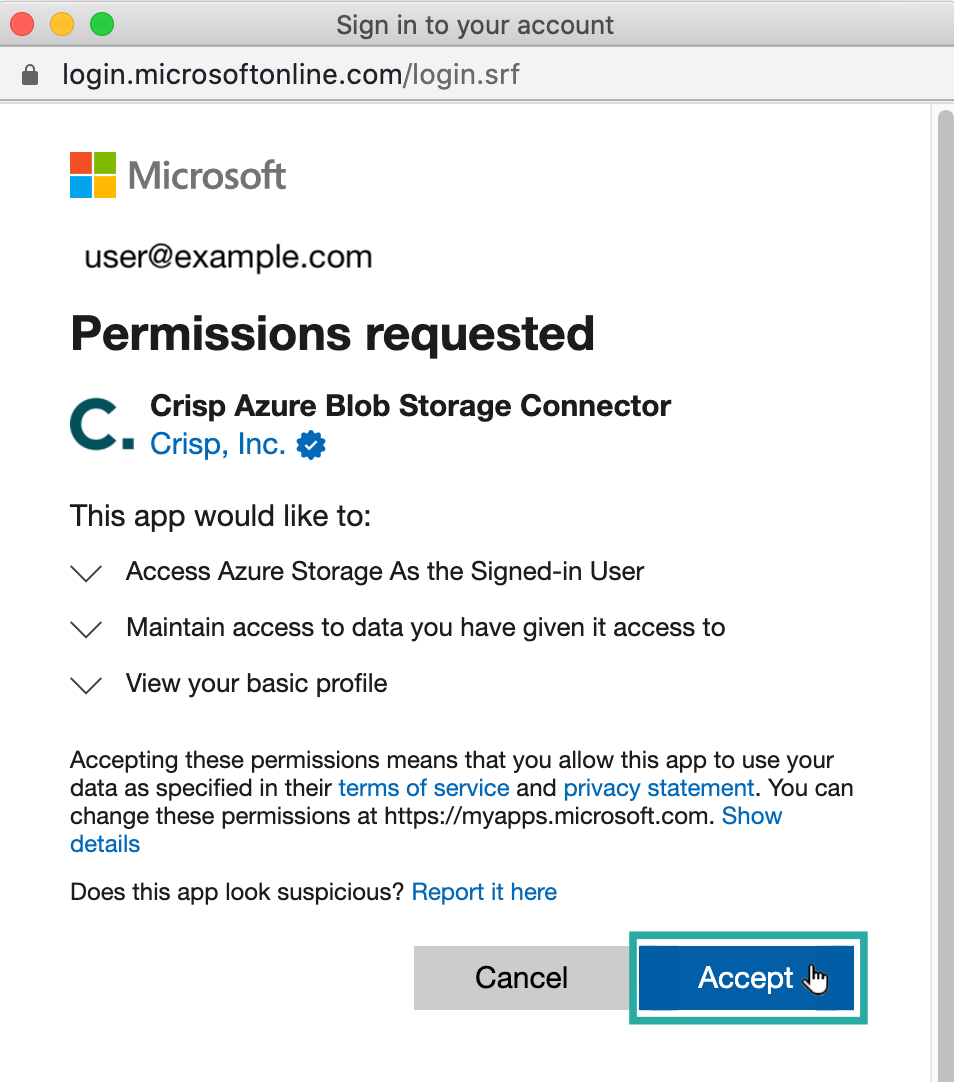Click the login.microsoftonline.com URL address field
954x1082 pixels.
click(290, 74)
